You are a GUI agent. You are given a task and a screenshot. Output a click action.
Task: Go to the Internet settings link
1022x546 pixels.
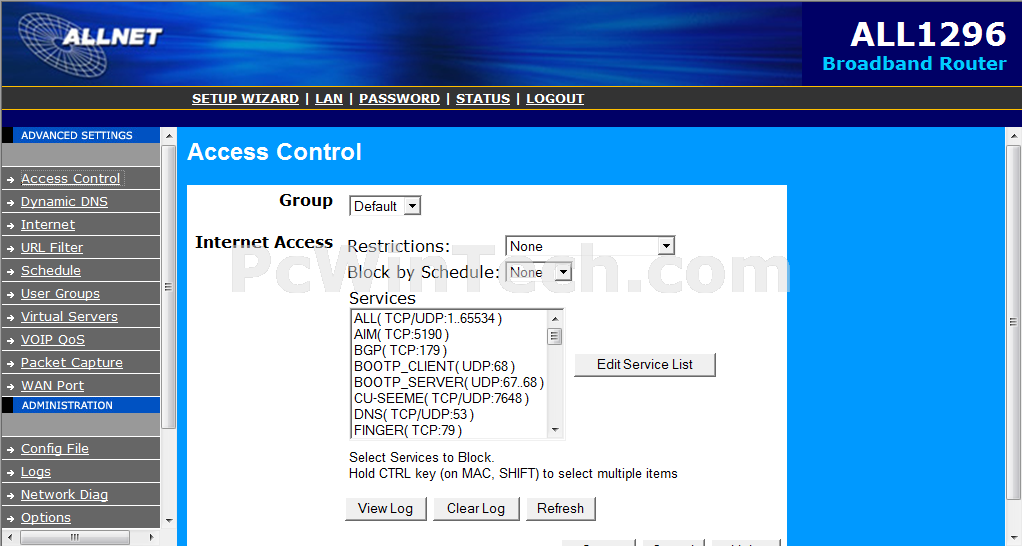coord(48,224)
